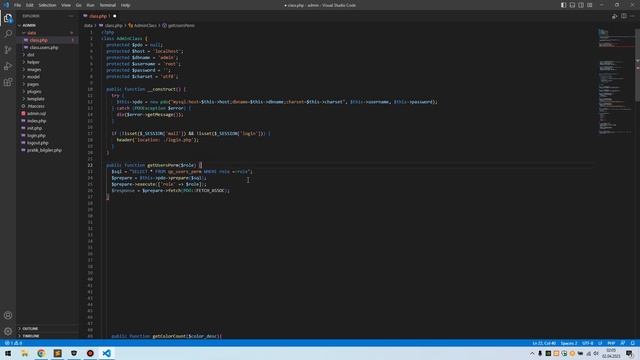Click notifications bell in status bar
Screen dimensions: 640x360
pyautogui.click(x=633, y=343)
